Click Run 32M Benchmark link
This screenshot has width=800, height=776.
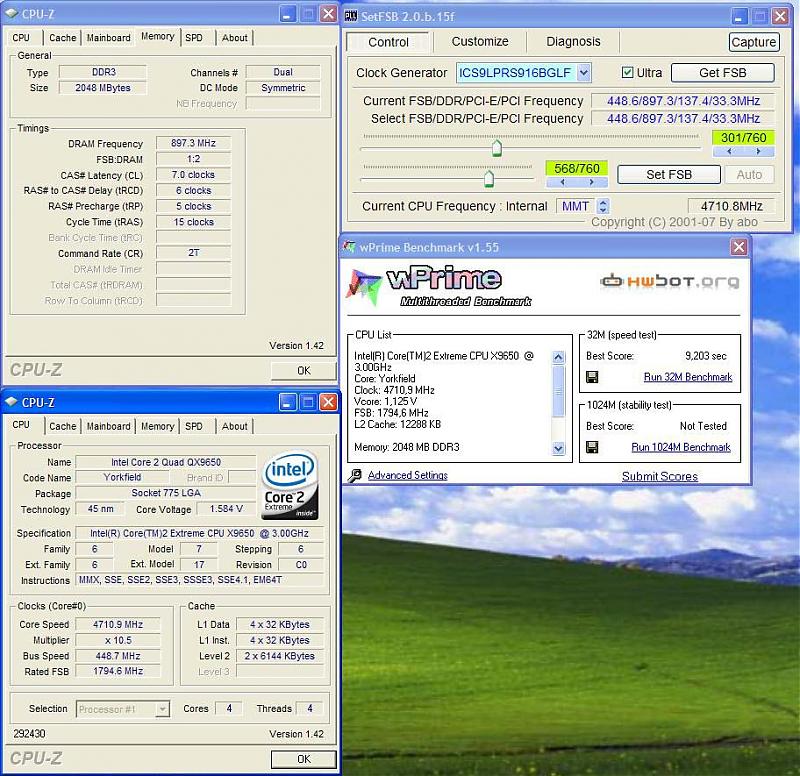pyautogui.click(x=687, y=377)
